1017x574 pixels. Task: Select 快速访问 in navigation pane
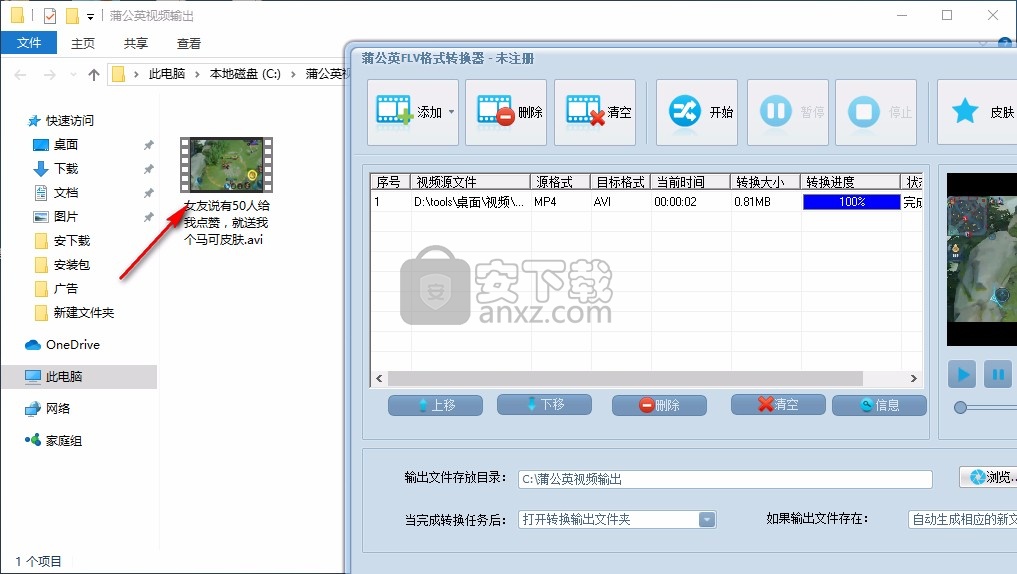coord(69,121)
